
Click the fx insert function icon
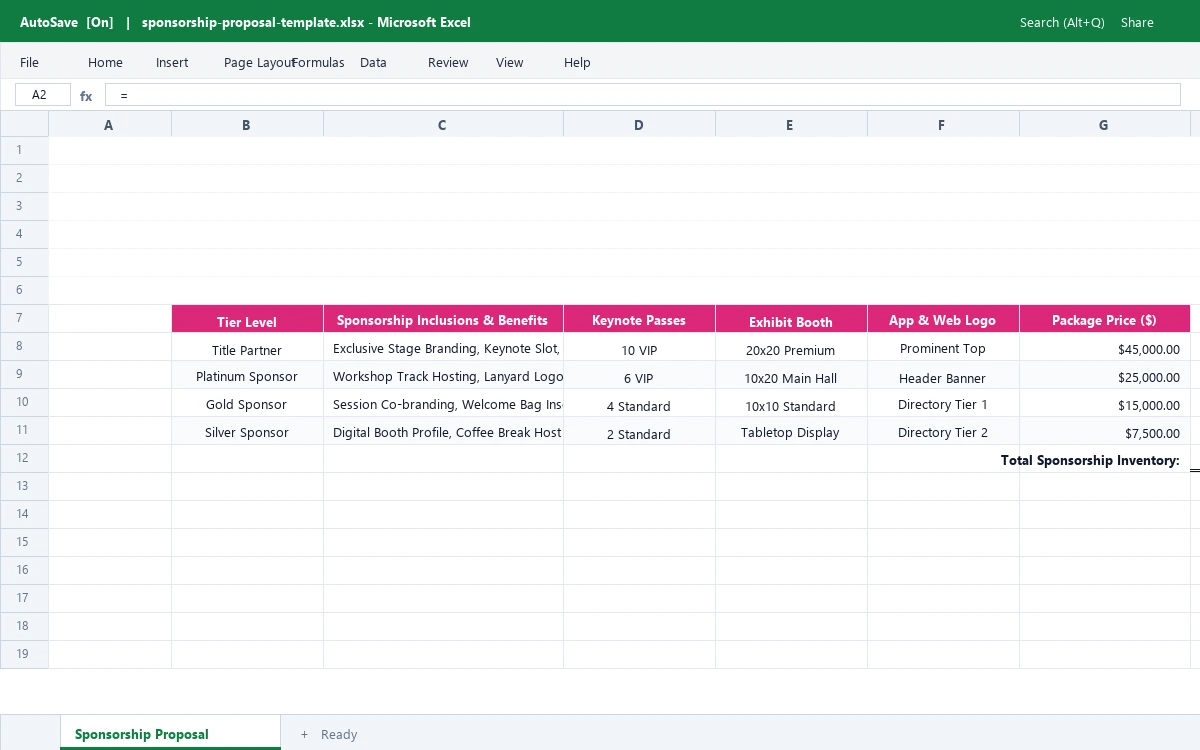click(x=86, y=96)
